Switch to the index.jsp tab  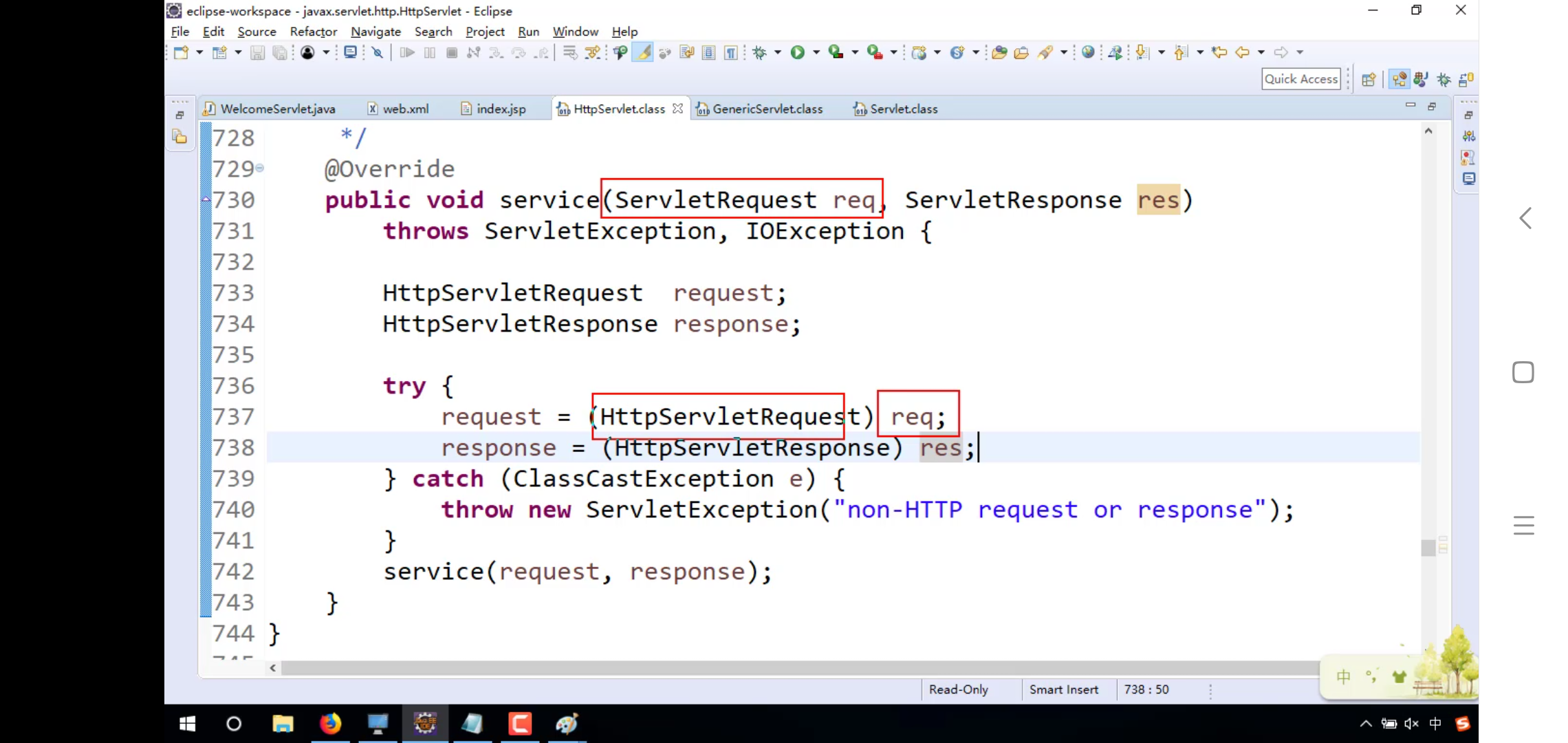coord(493,109)
